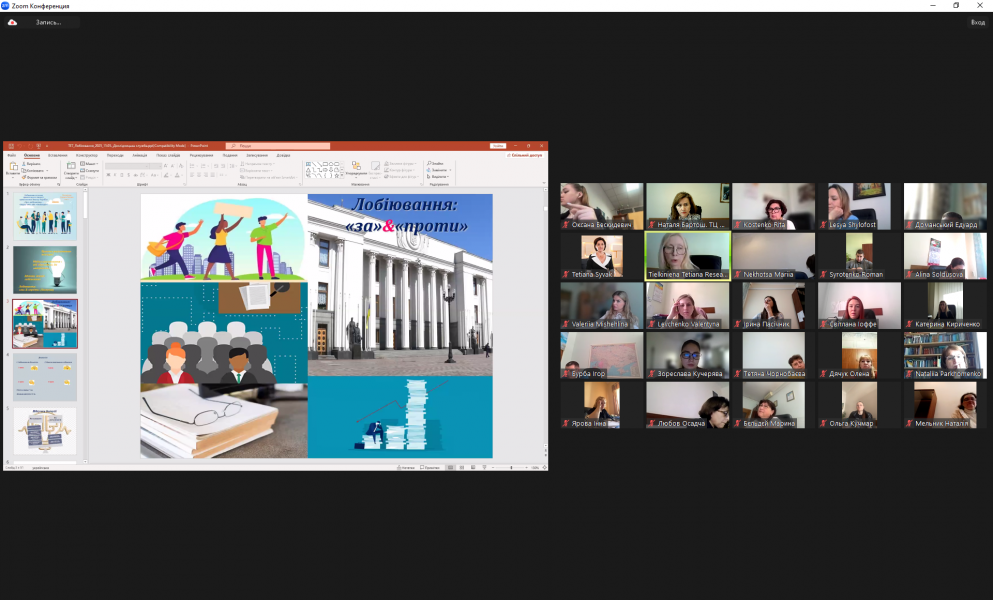The width and height of the screenshot is (993, 600).
Task: Switch to the 'Конструктор' ribbon tab
Action: pyautogui.click(x=86, y=155)
